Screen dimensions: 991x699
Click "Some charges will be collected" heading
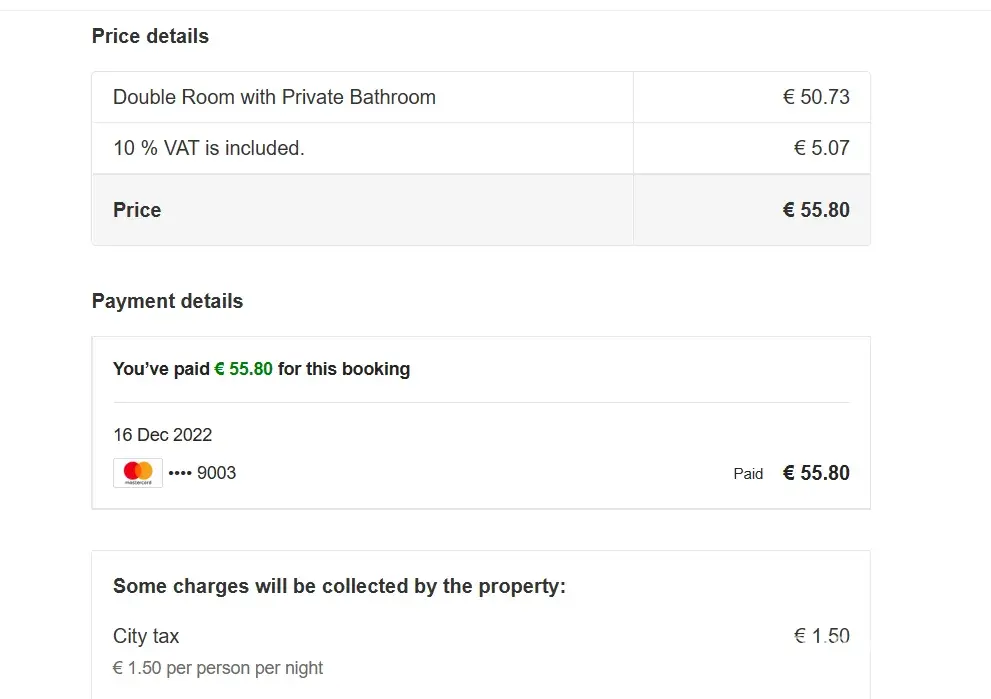(339, 586)
